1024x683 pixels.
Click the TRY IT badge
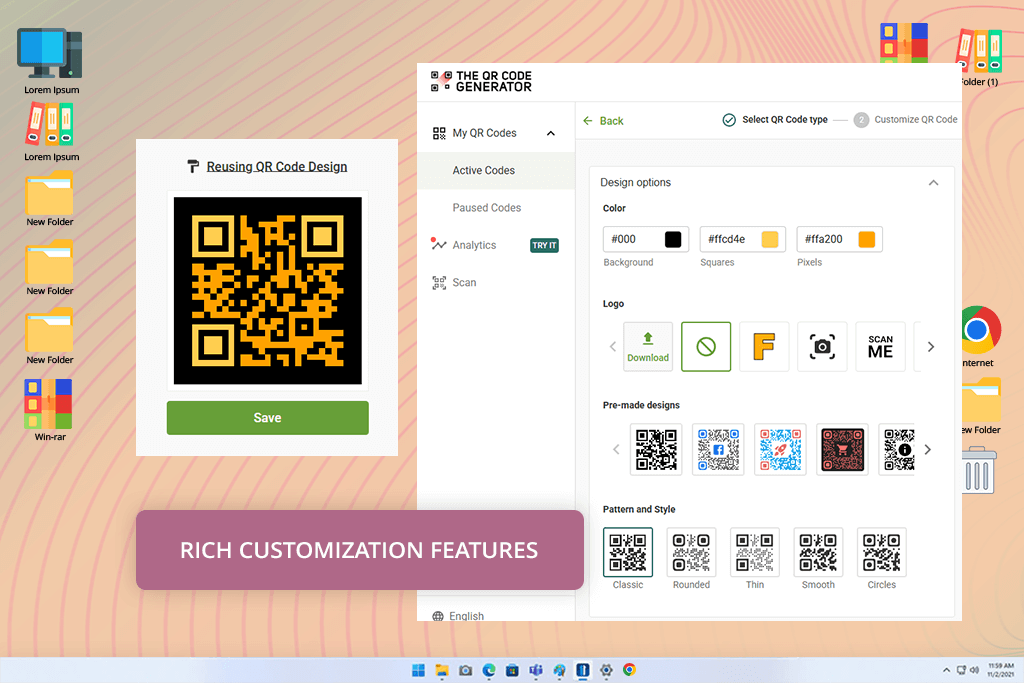(x=544, y=246)
